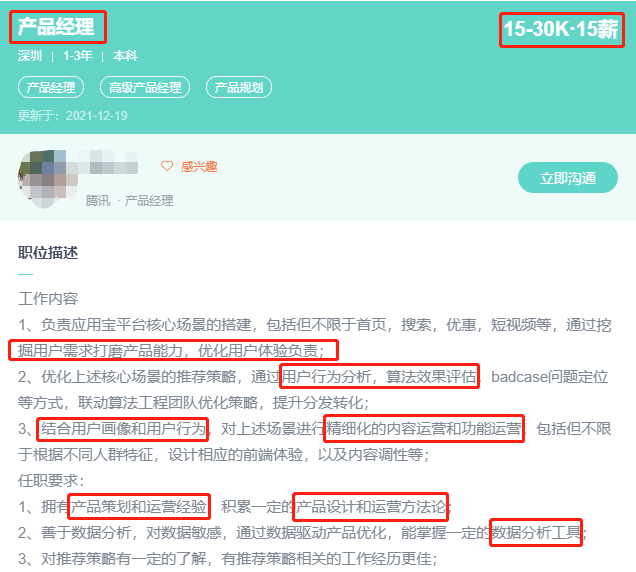This screenshot has height=572, width=636.
Task: Click the highlighted 用户行为分析，算法效果评估 text
Action: [x=379, y=376]
